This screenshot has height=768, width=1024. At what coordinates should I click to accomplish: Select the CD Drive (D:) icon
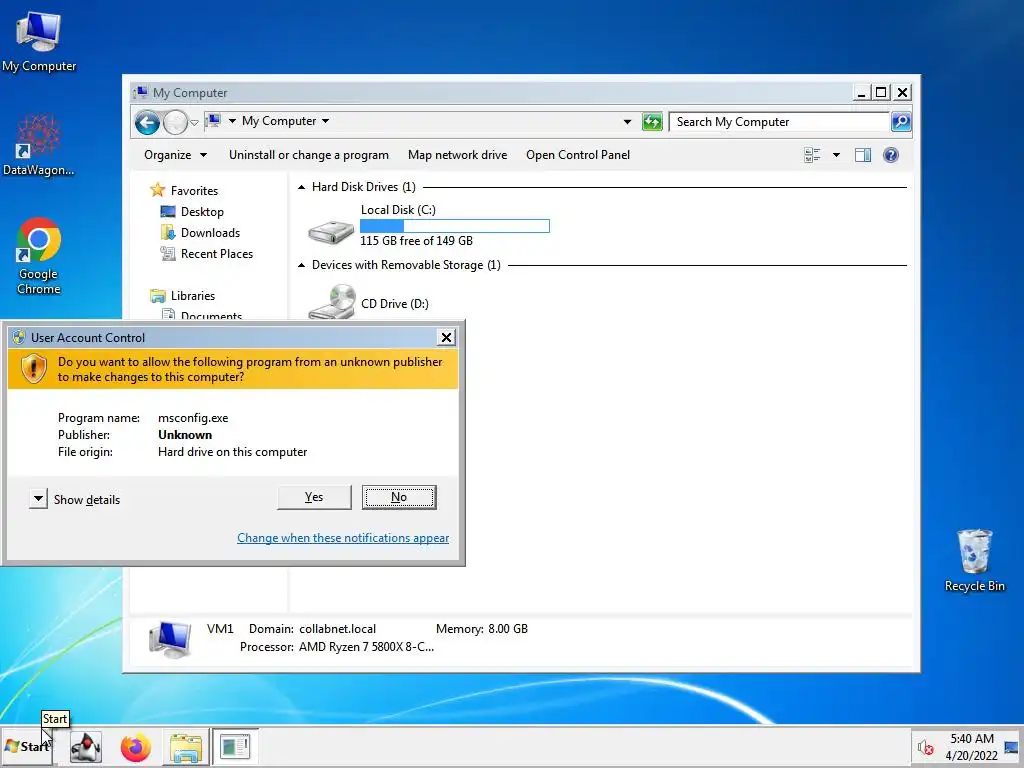(x=332, y=302)
